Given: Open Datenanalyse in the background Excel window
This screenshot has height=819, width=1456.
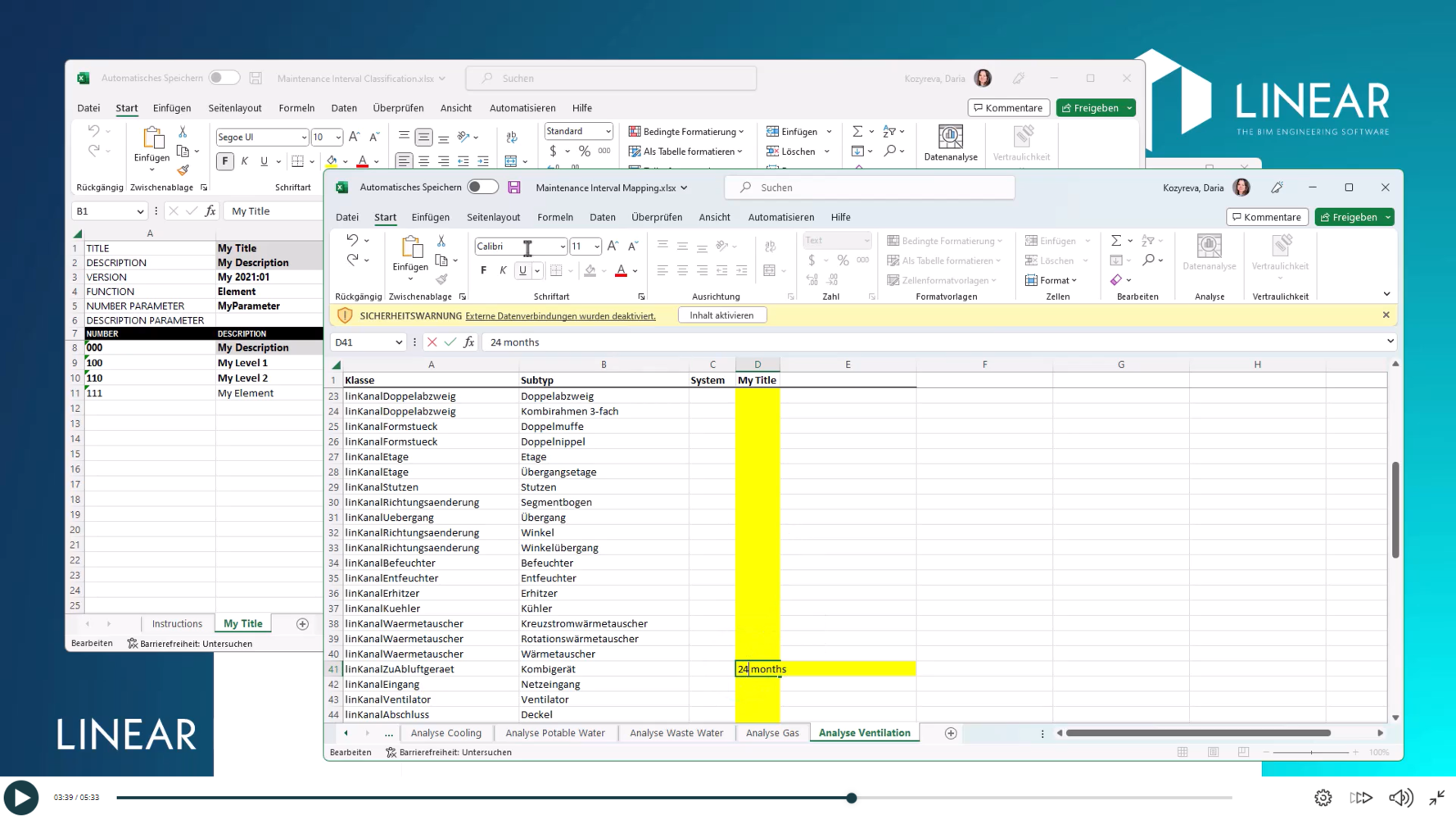Looking at the screenshot, I should point(950,143).
